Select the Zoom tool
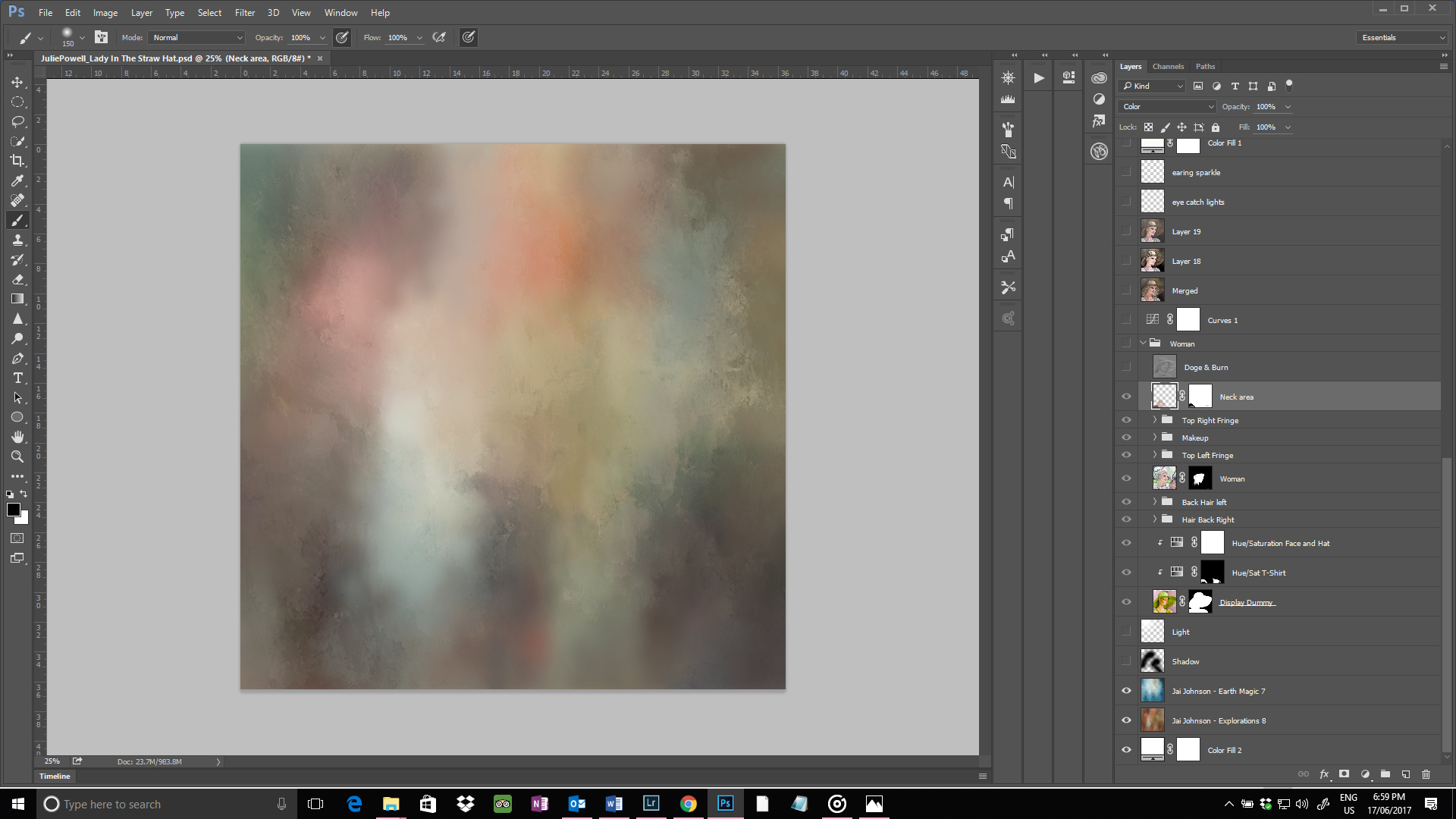Viewport: 1456px width, 819px height. click(x=17, y=457)
